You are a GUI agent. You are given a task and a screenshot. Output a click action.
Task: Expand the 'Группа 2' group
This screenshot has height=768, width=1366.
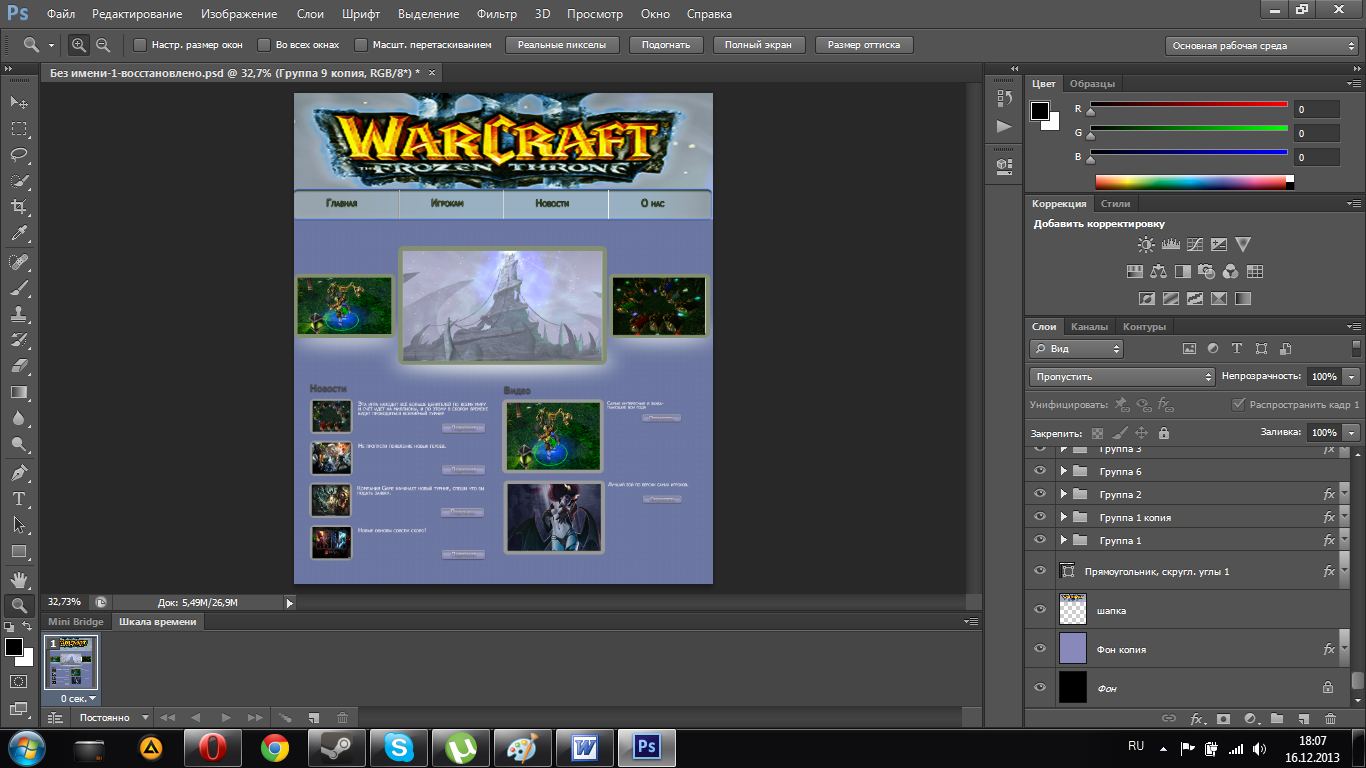click(1064, 494)
